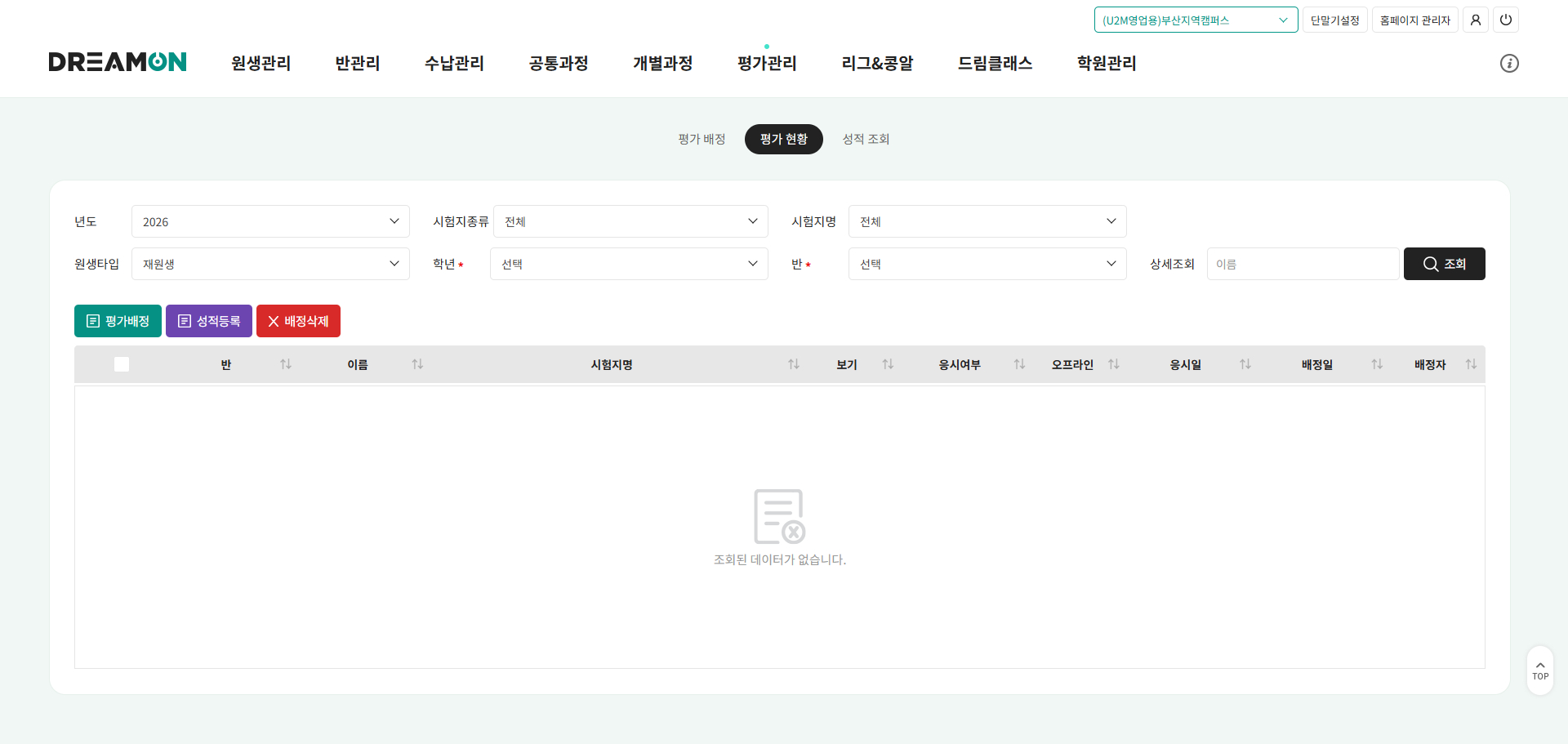This screenshot has width=1568, height=744.
Task: Switch to 성적 조회 tab
Action: coord(866,139)
